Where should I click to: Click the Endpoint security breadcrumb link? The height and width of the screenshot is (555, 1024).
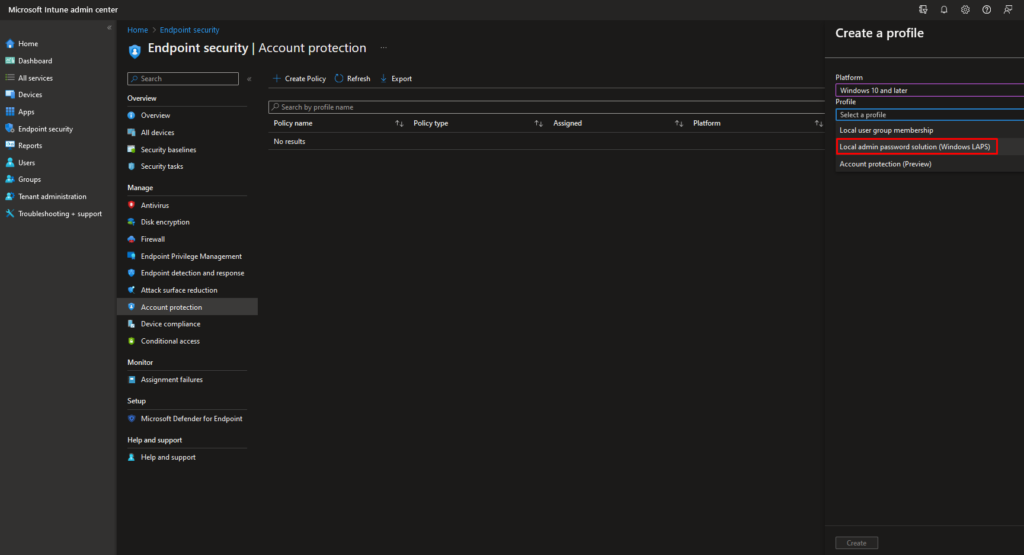189,30
